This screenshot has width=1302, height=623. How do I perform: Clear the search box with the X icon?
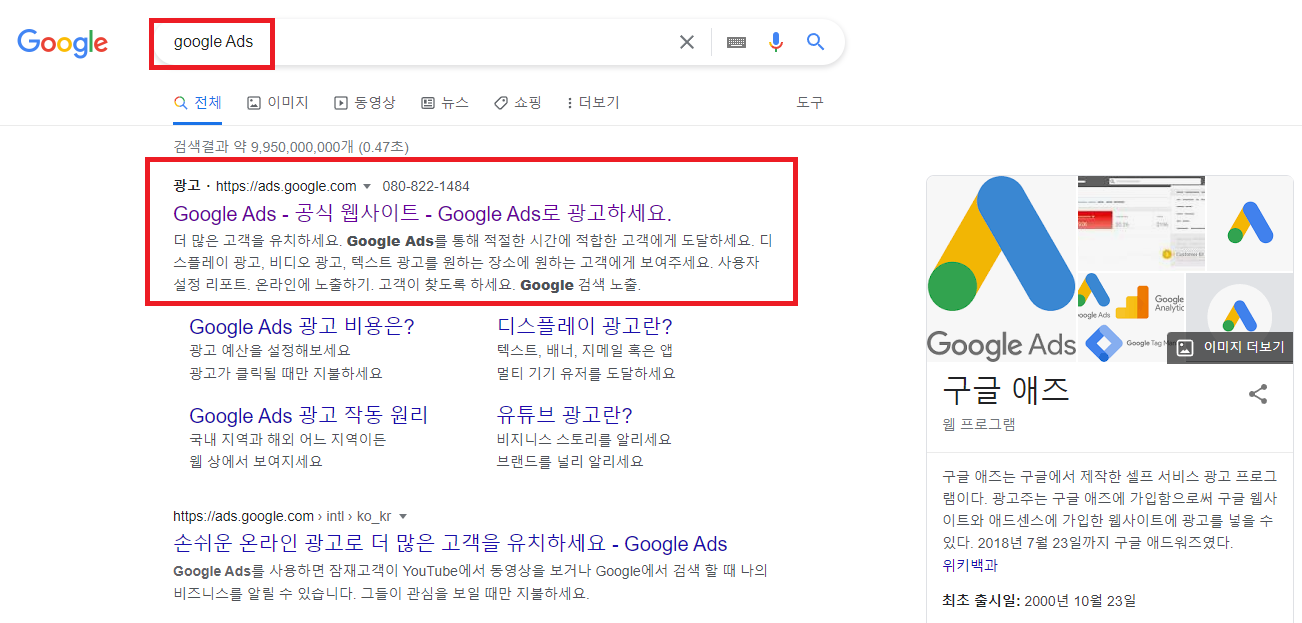coord(687,42)
